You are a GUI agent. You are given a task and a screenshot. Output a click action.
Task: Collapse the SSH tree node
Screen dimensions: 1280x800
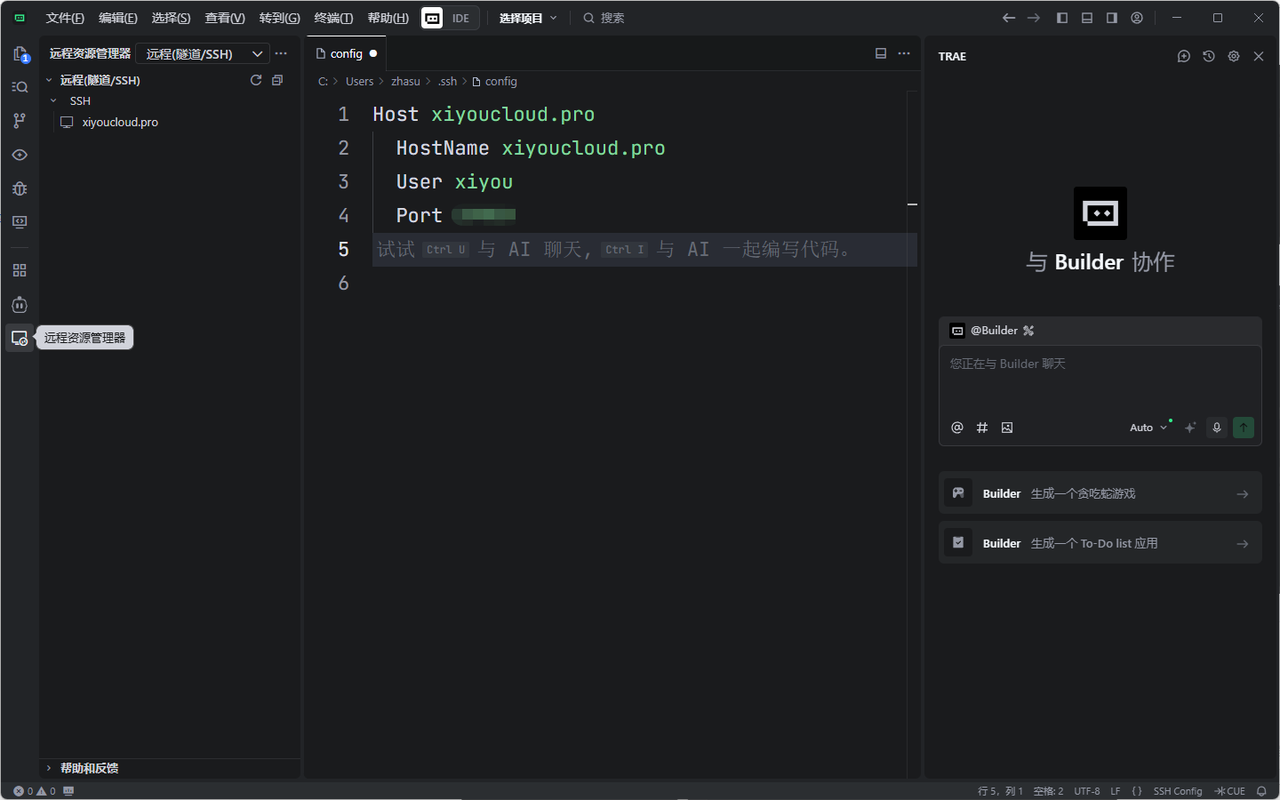[54, 101]
